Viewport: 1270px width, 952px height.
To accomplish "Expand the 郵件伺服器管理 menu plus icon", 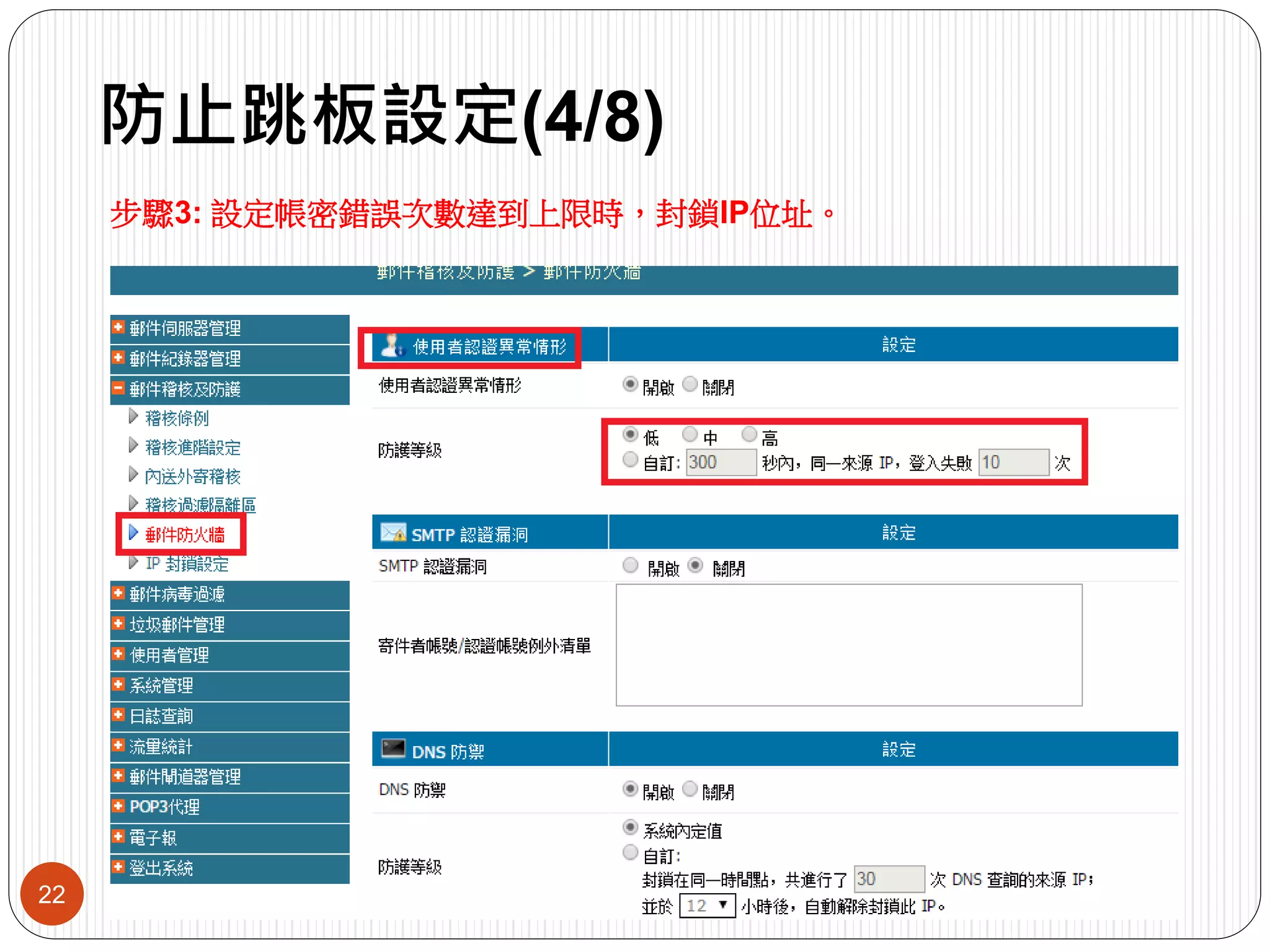I will click(118, 326).
